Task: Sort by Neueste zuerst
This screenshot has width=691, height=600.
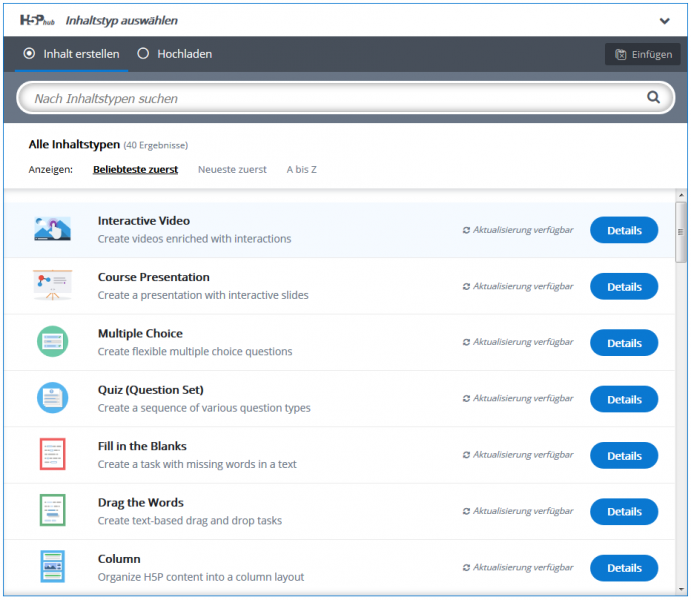Action: (232, 170)
